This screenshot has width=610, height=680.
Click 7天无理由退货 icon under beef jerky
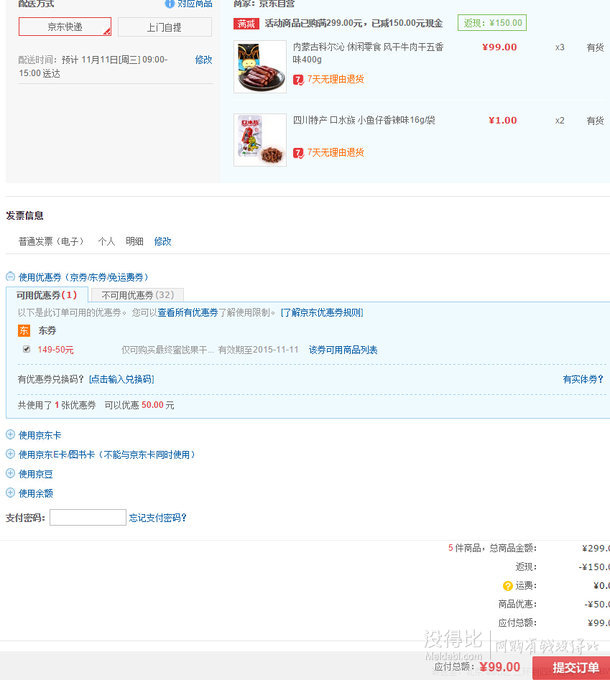point(298,80)
